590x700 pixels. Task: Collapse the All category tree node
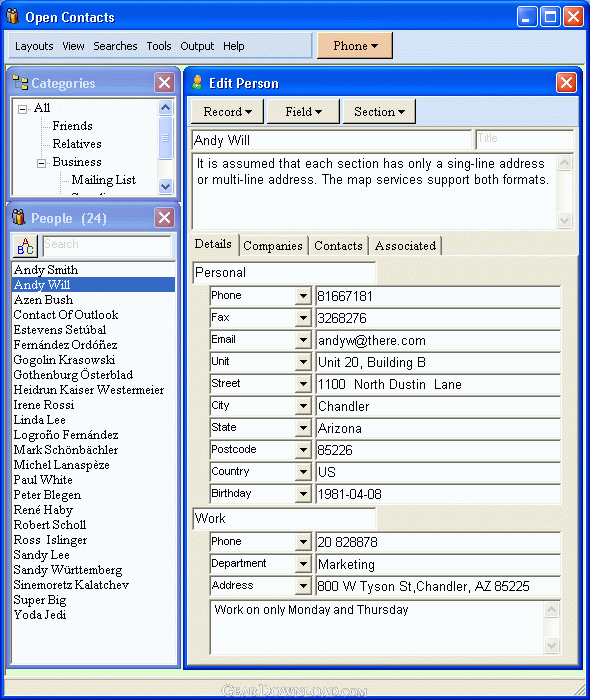22,109
